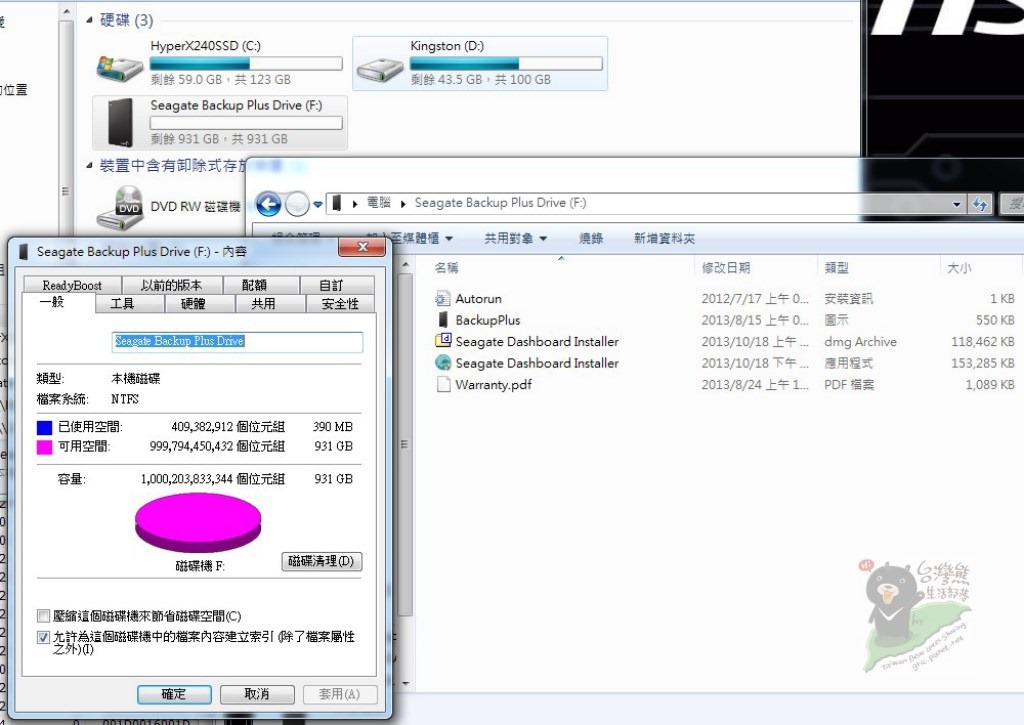Screen dimensions: 1024x725
Task: Switch to the ReadyBoost tab
Action: [72, 285]
